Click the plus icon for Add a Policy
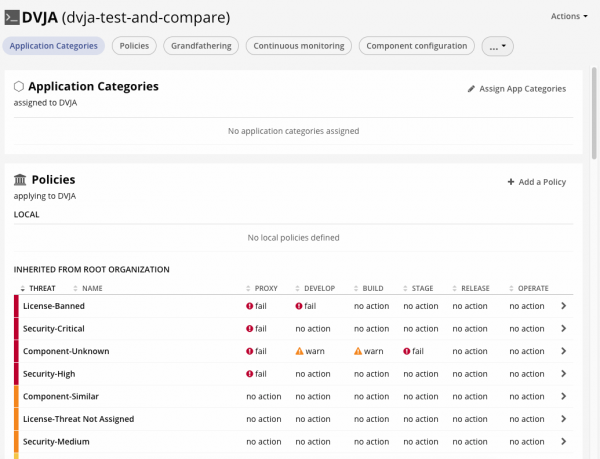Screen dimensions: 600x459 click(x=511, y=182)
